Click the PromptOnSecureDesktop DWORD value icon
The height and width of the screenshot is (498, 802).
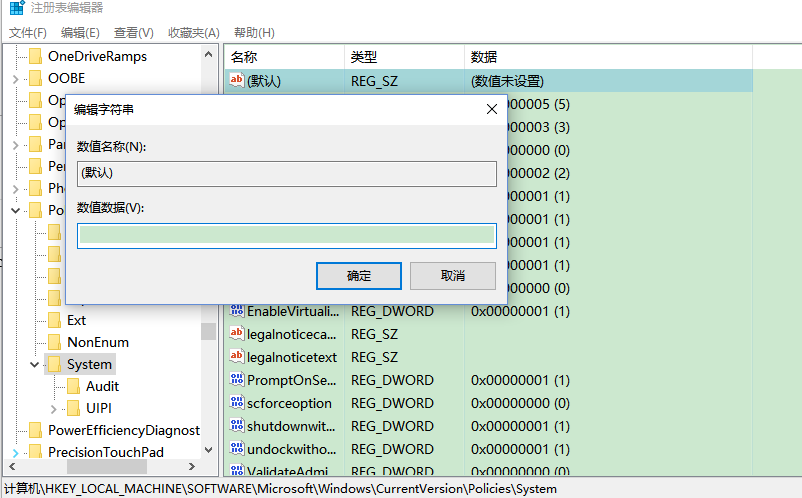coord(237,380)
